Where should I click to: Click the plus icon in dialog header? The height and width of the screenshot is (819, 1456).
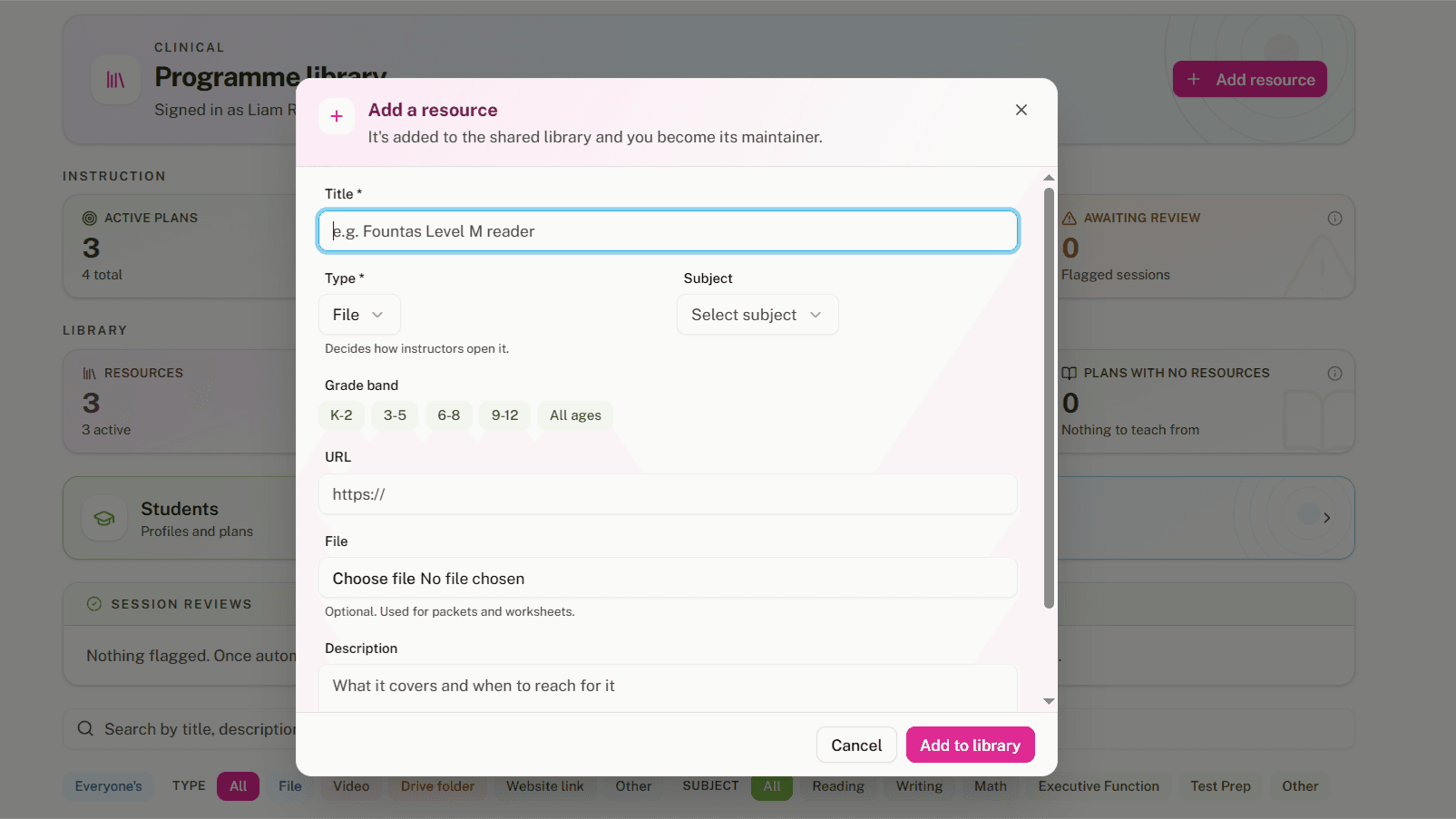337,116
